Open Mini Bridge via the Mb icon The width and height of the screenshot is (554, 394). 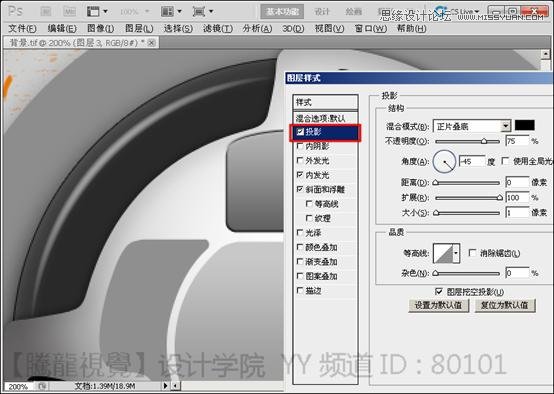[70, 12]
